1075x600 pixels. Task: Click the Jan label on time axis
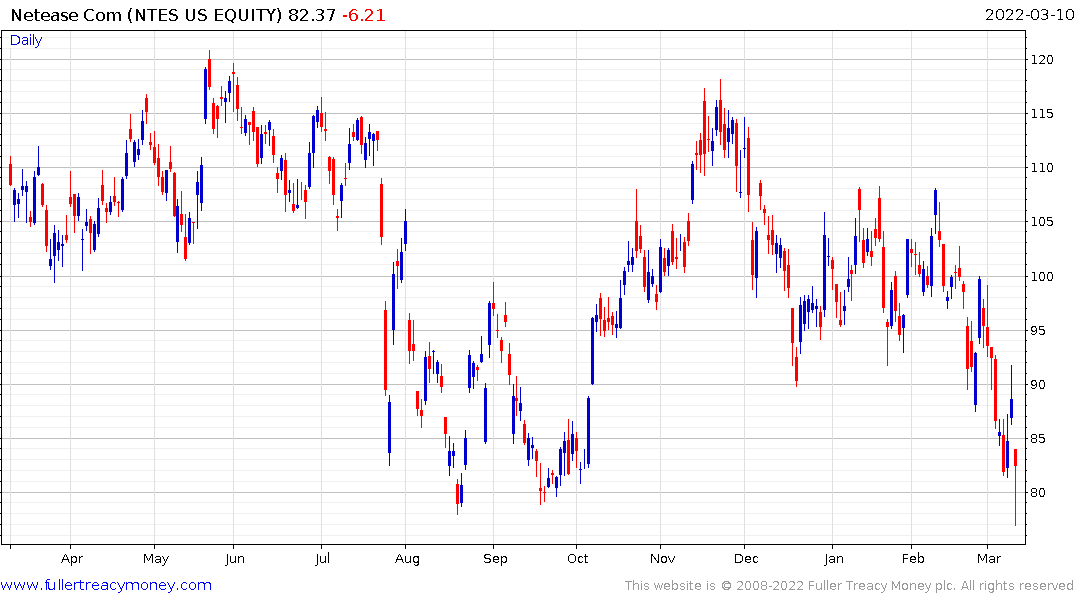[x=834, y=559]
